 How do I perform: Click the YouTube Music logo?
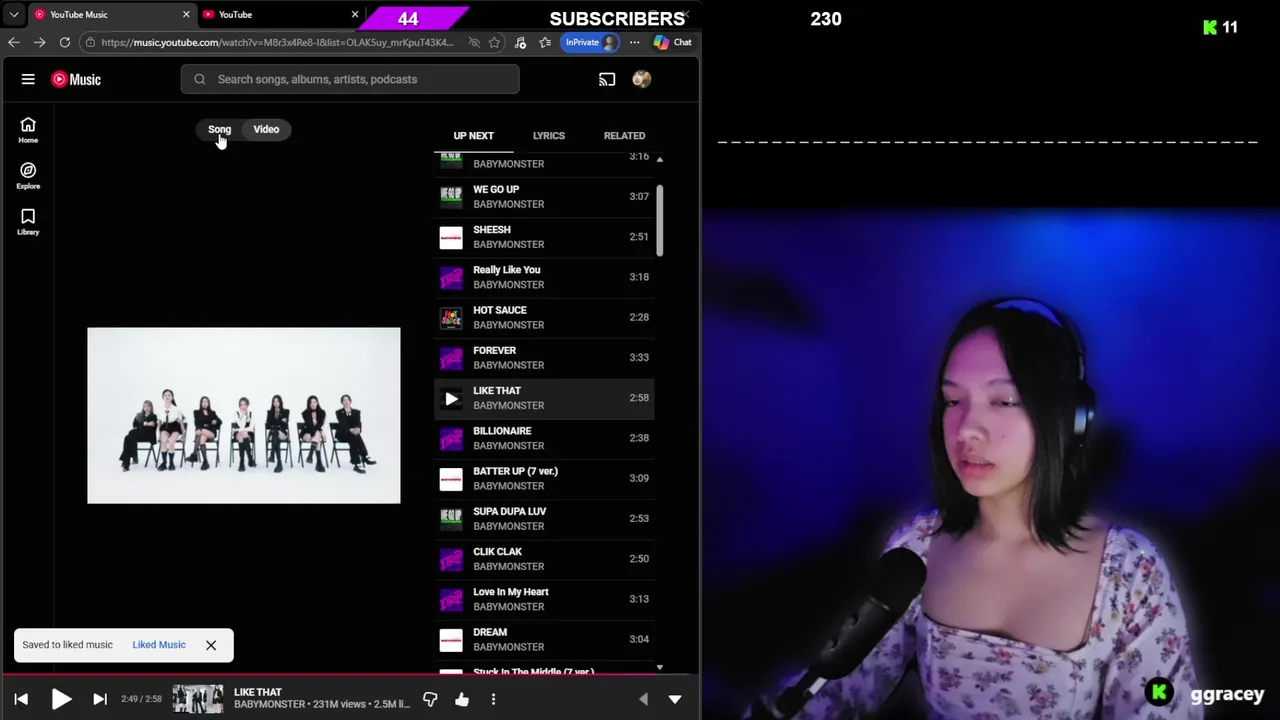pos(76,79)
